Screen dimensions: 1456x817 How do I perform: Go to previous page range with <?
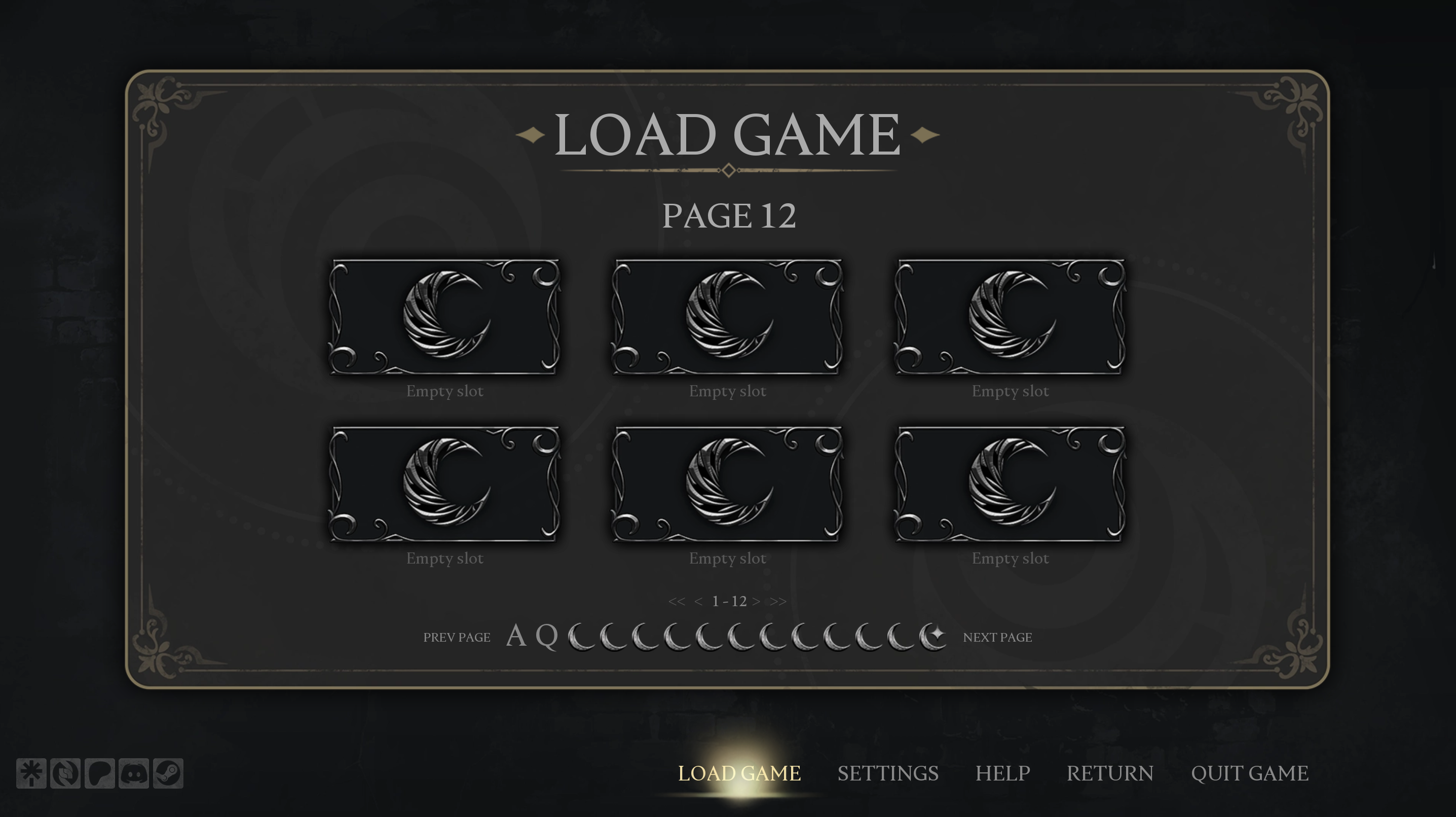pos(699,602)
